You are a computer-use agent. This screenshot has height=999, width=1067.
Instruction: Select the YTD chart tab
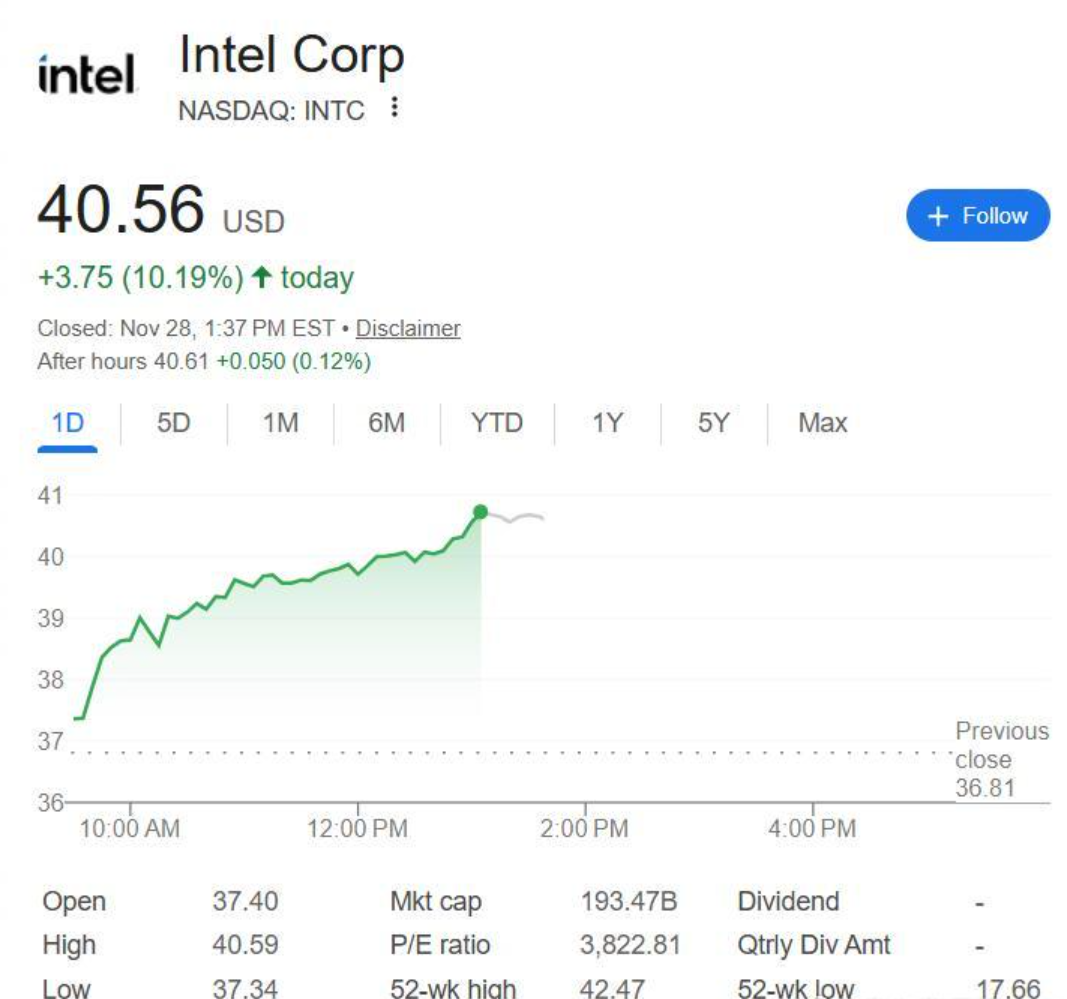click(497, 423)
